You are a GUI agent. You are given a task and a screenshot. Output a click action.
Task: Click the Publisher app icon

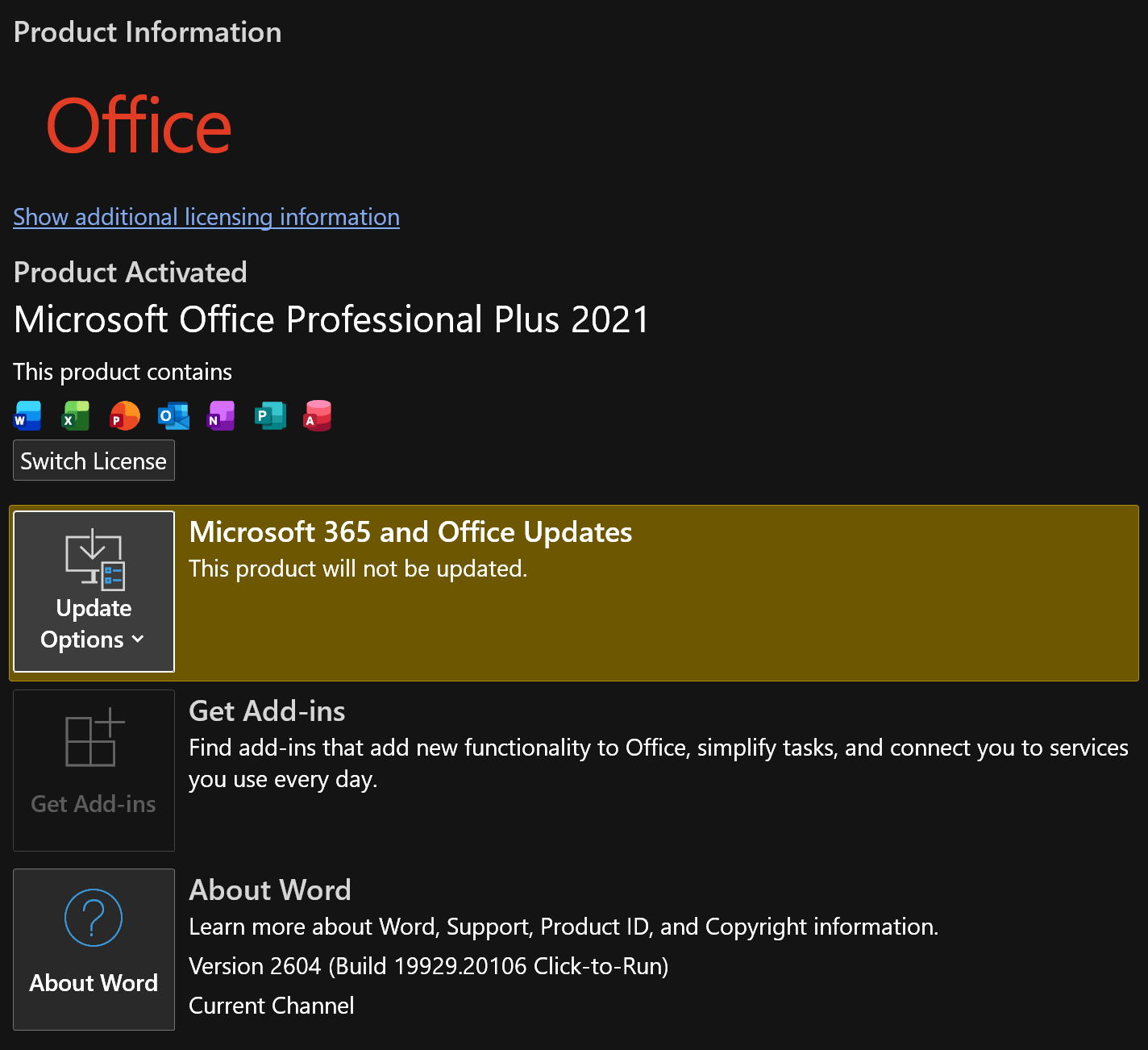270,415
